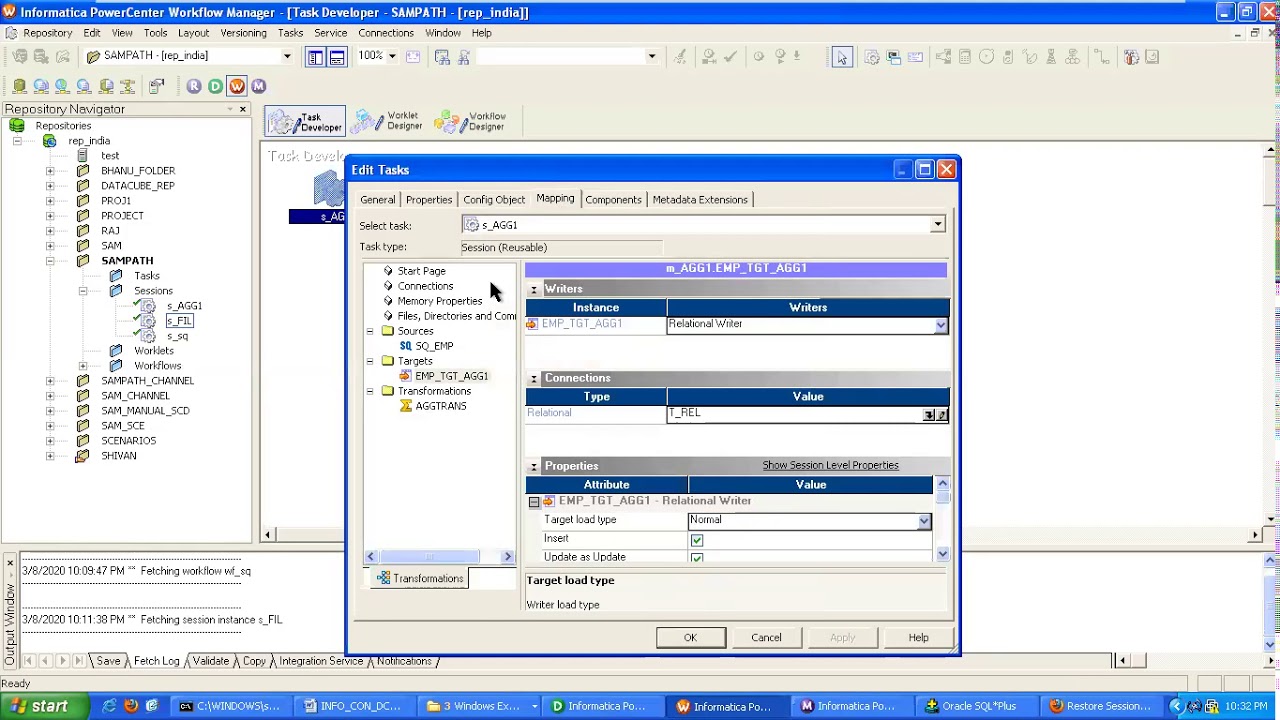Collapse the Sources node in mapping tree

click(x=370, y=331)
